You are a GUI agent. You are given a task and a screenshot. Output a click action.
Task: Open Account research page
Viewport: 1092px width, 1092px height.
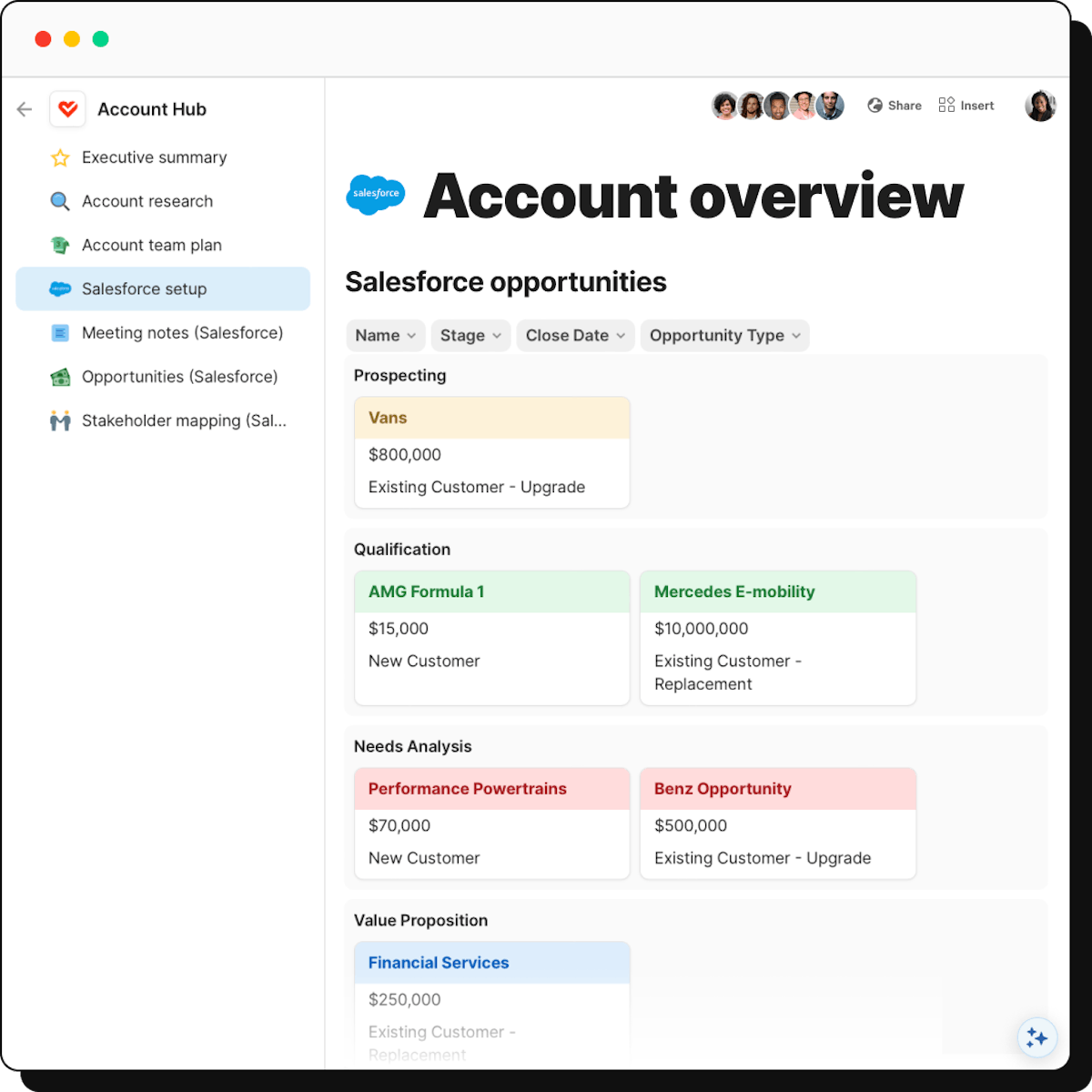pos(147,201)
